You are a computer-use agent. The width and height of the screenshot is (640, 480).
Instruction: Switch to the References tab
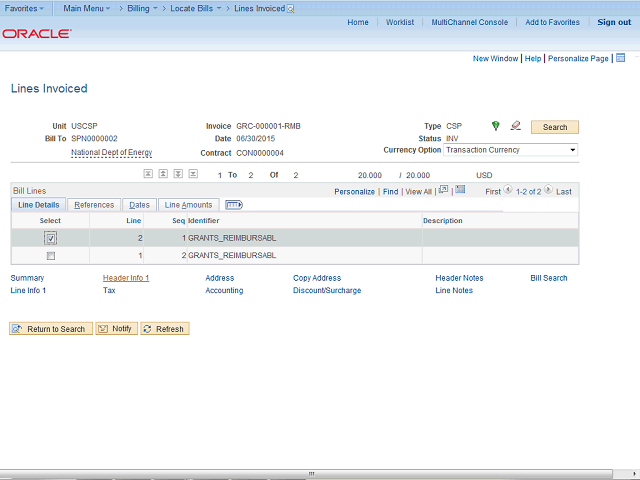click(x=94, y=205)
